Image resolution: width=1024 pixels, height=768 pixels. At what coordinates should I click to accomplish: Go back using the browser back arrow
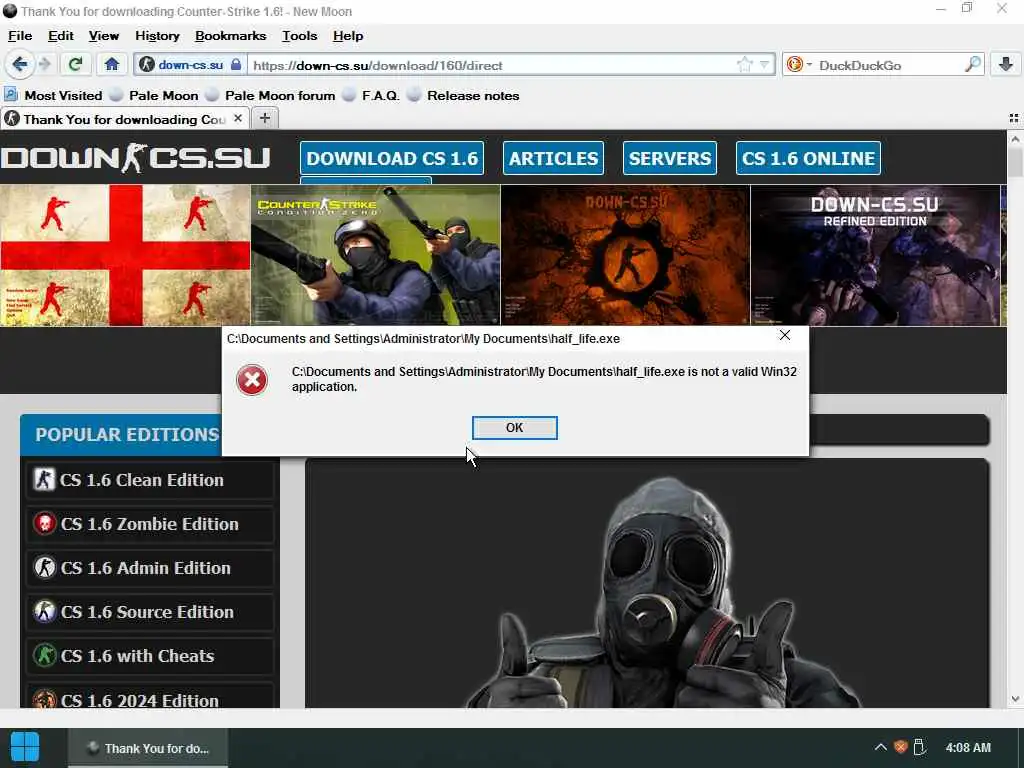click(x=20, y=65)
